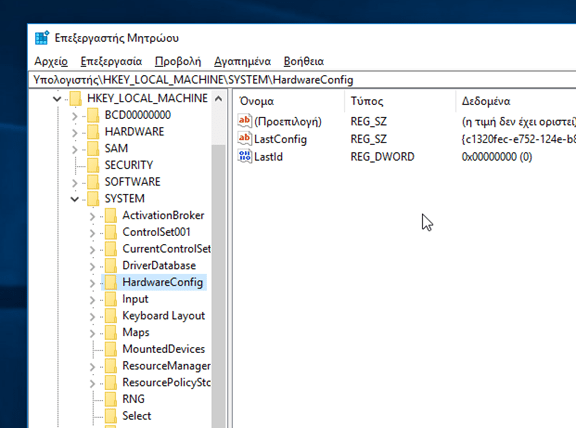Collapse the HKEY_LOCAL_MACHINE node
576x428 pixels.
[57, 98]
